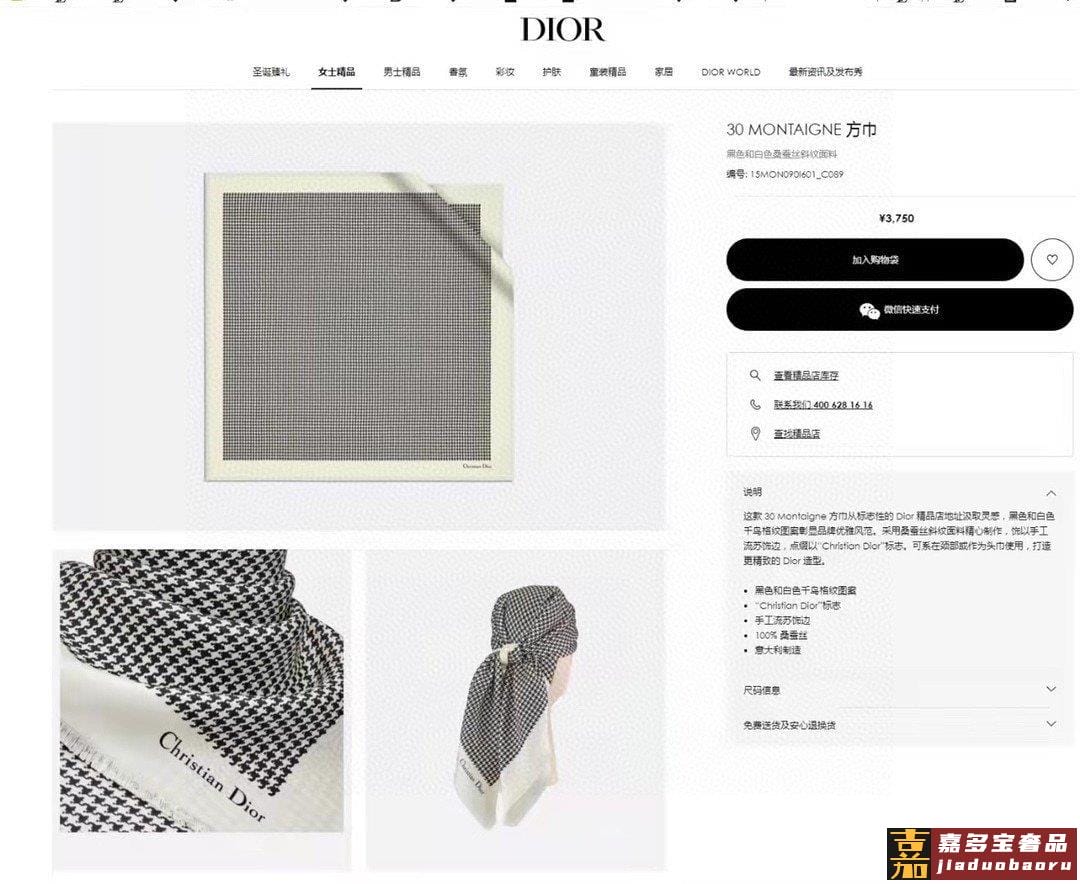
Task: Click the DIOR logo at the top
Action: pos(563,30)
